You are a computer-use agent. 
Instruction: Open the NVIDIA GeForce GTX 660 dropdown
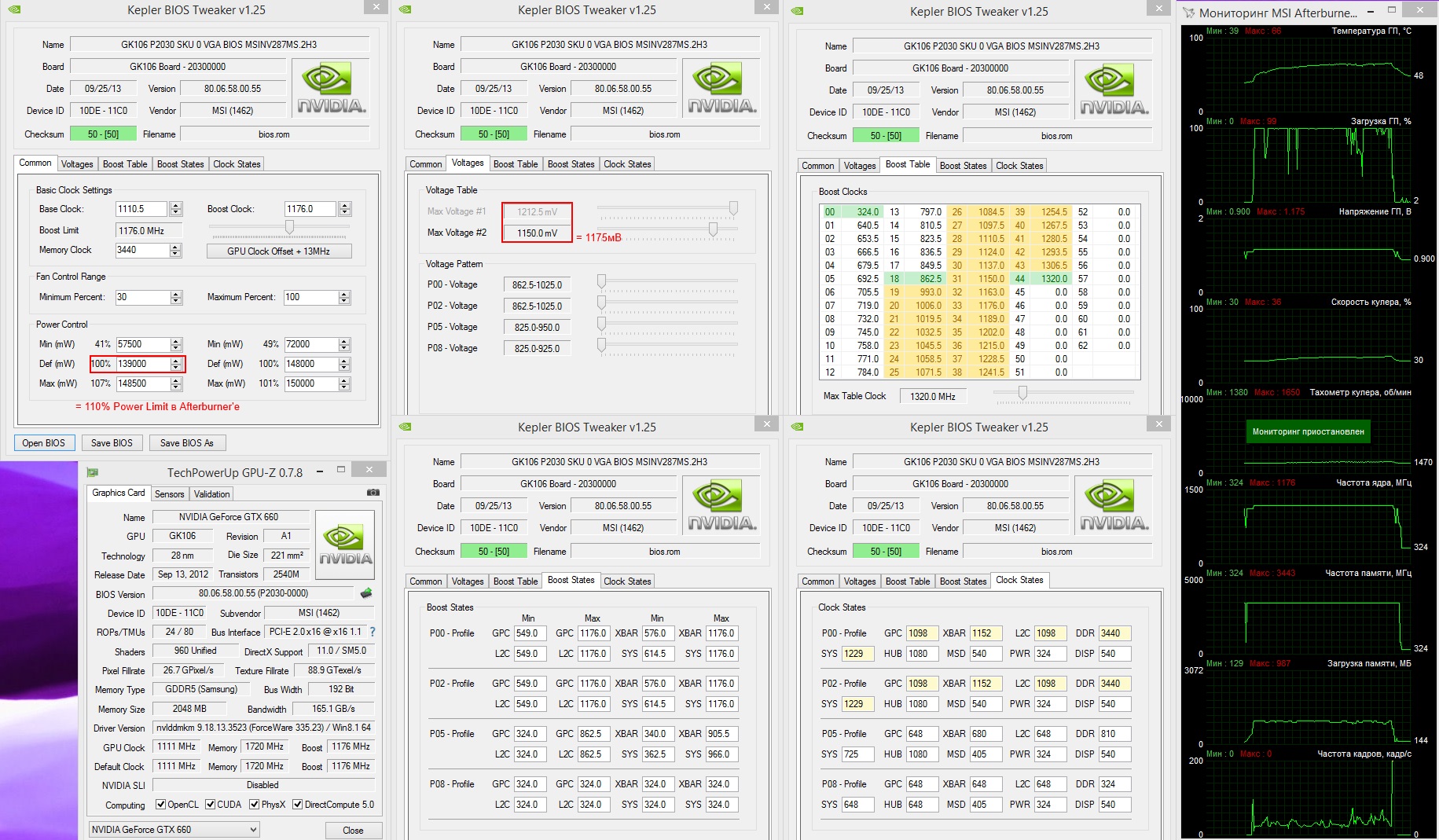[x=174, y=830]
